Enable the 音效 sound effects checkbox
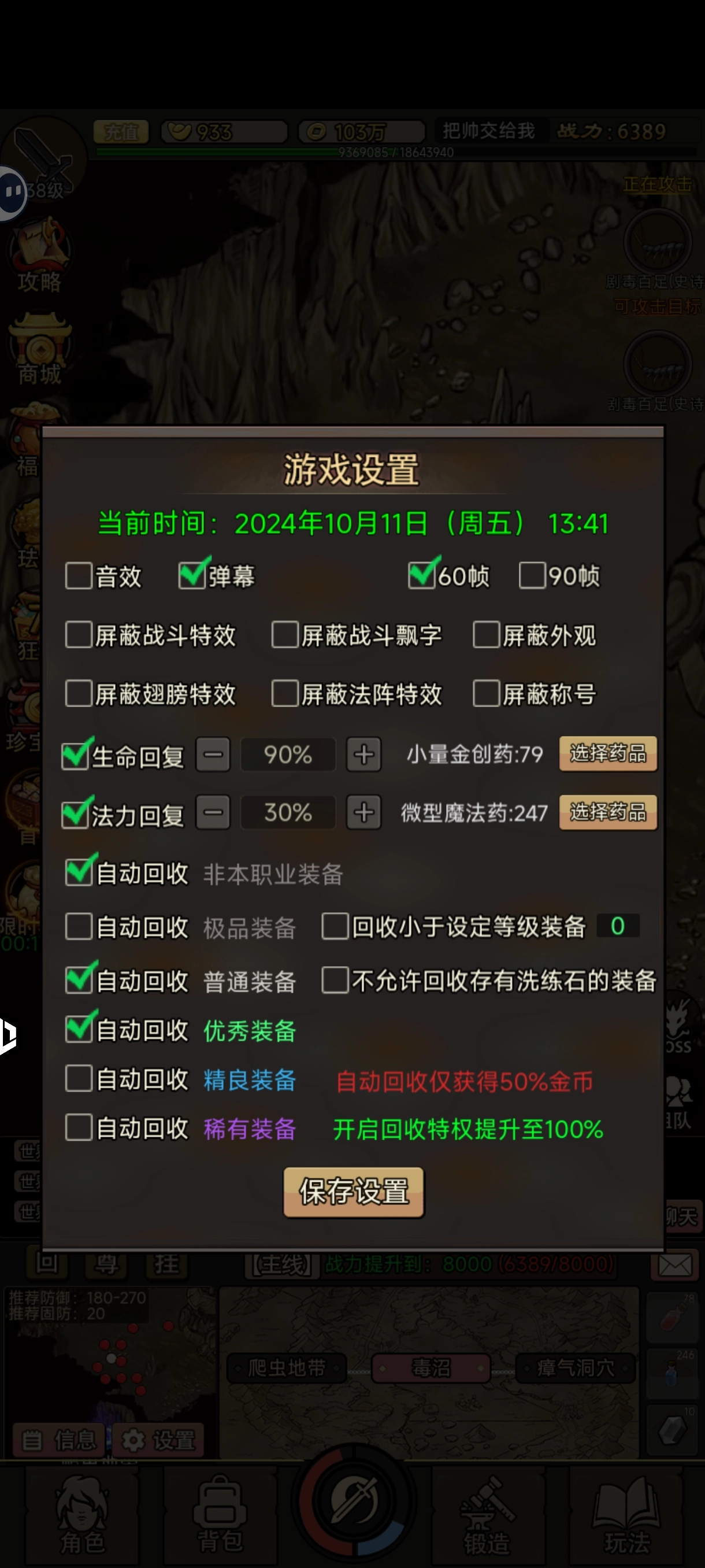This screenshot has width=705, height=1568. tap(79, 575)
